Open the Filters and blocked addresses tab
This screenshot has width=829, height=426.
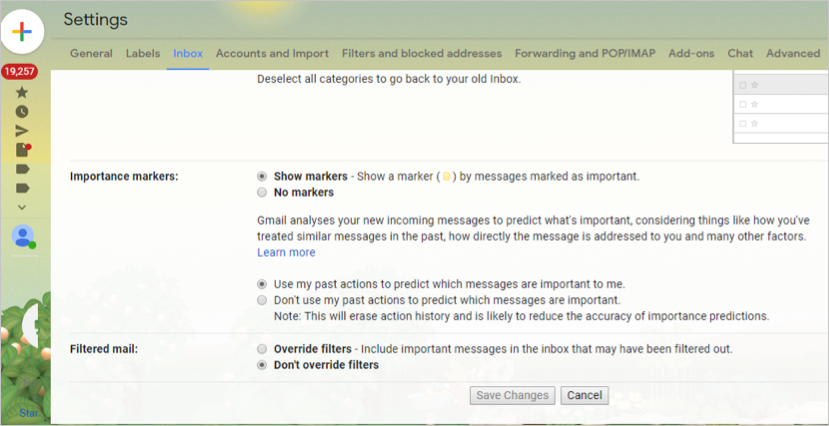click(x=421, y=53)
